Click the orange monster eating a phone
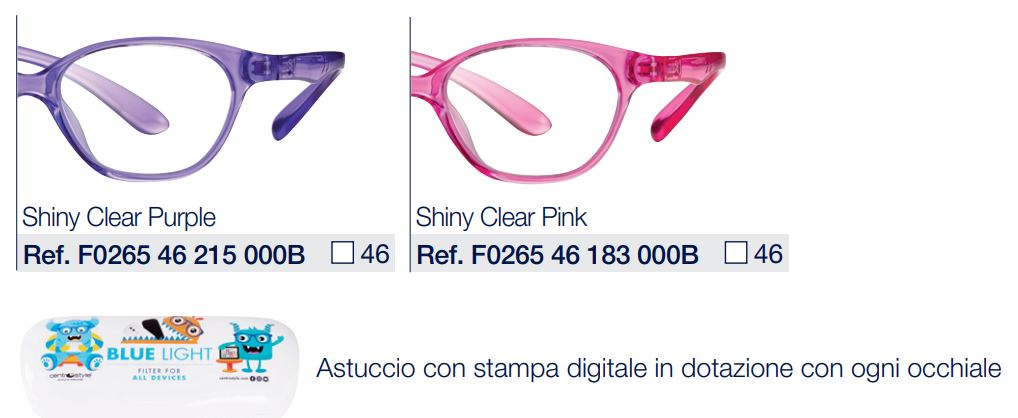This screenshot has width=1018, height=418. pos(164,331)
